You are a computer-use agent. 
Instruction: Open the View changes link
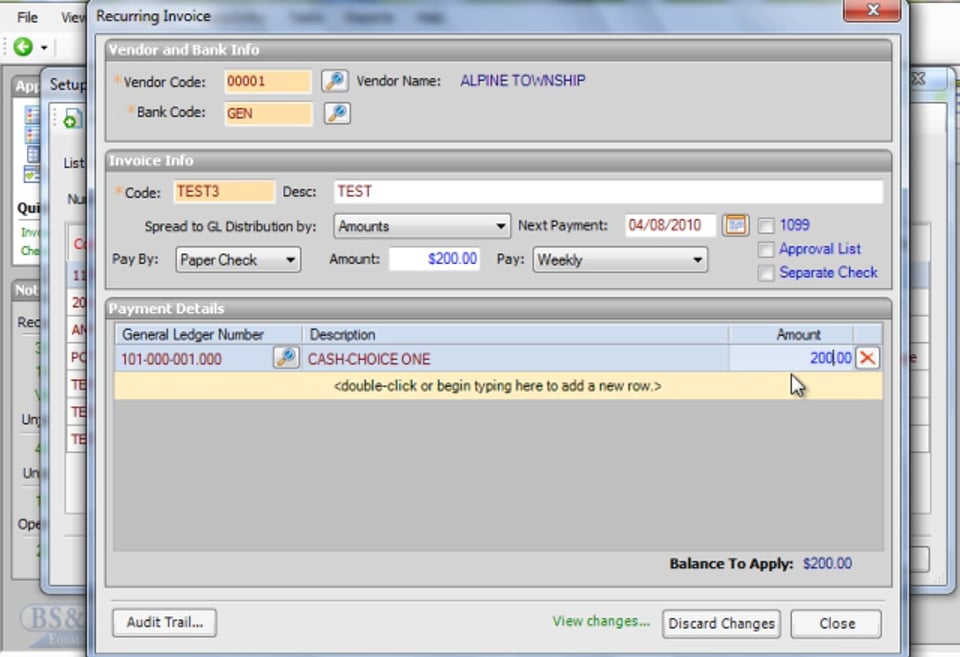click(601, 621)
